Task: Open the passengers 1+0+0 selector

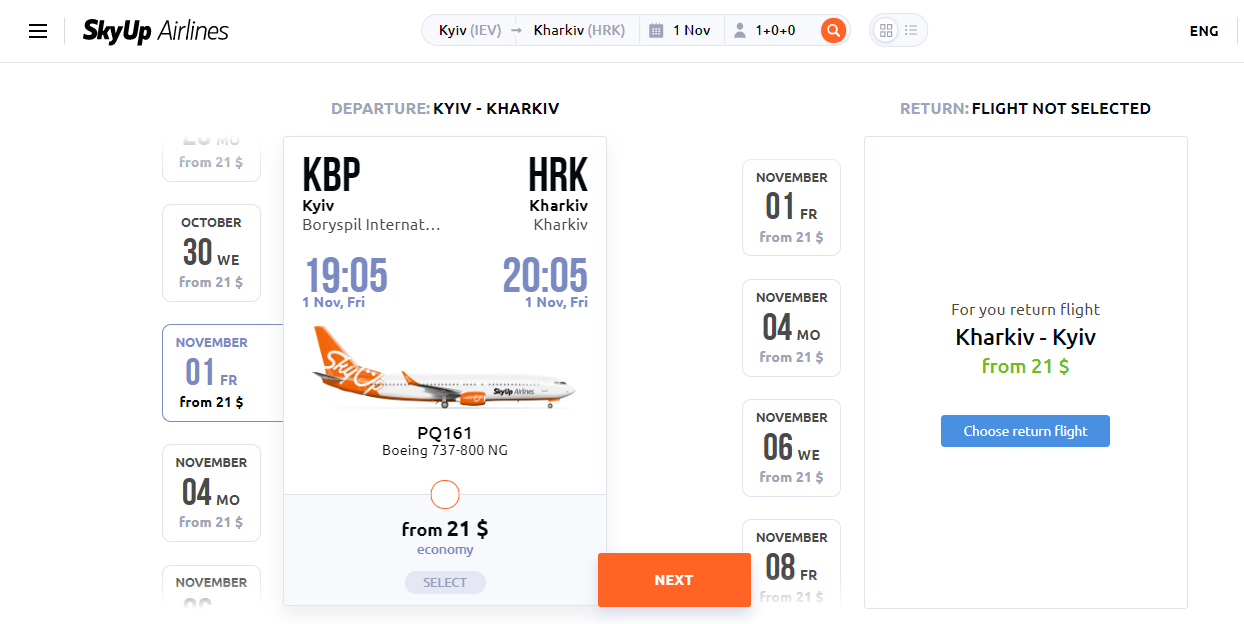Action: click(775, 30)
